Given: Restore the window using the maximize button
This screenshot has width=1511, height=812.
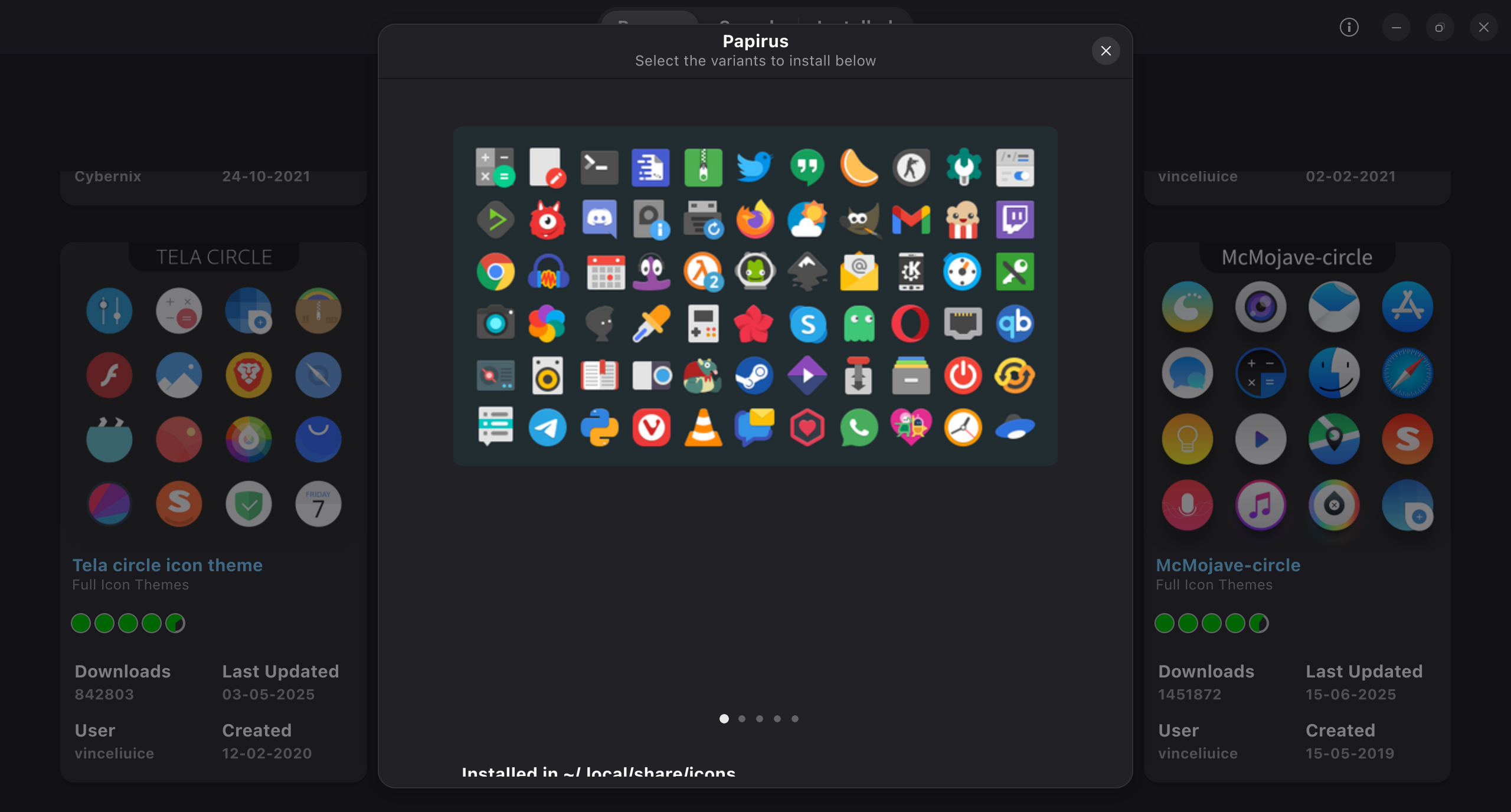Looking at the screenshot, I should pyautogui.click(x=1440, y=27).
